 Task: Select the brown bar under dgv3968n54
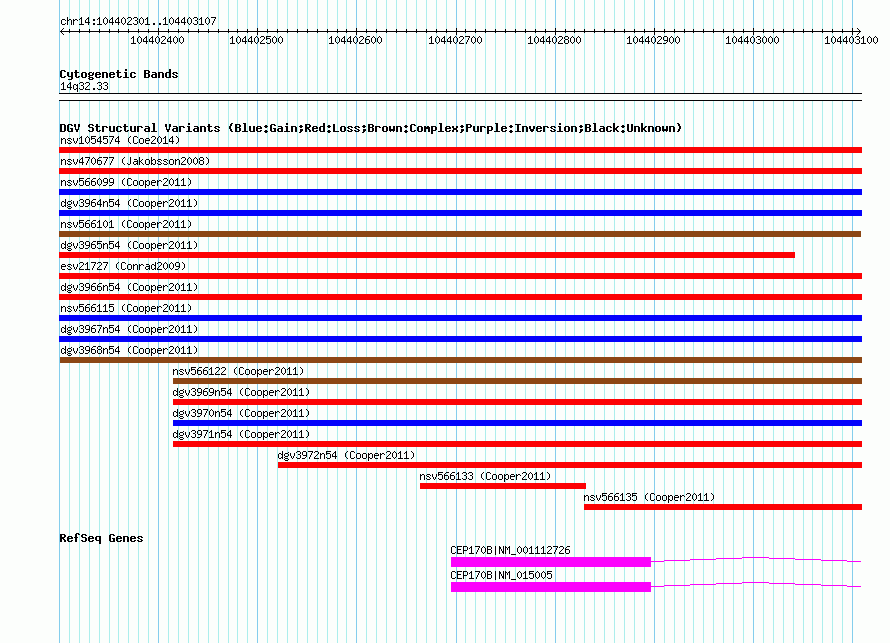tap(460, 360)
